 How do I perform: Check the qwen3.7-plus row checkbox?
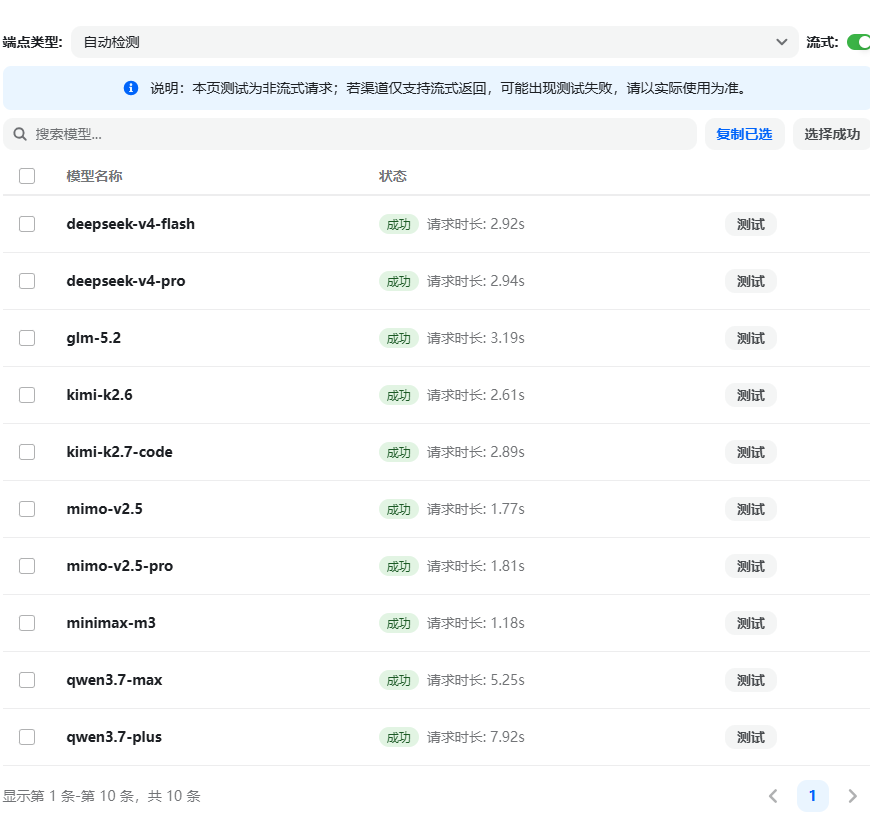click(x=27, y=737)
